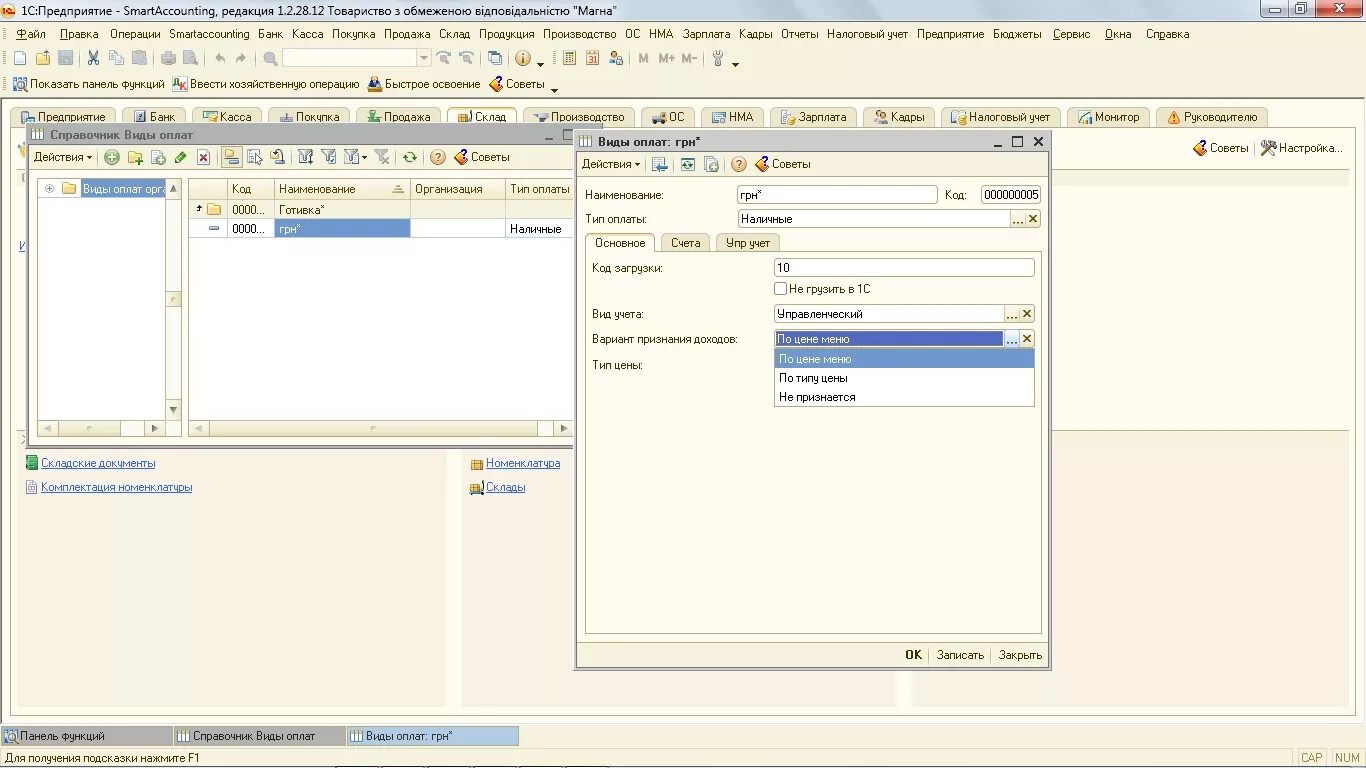Click the OK button in Виды оплат form

[x=913, y=655]
